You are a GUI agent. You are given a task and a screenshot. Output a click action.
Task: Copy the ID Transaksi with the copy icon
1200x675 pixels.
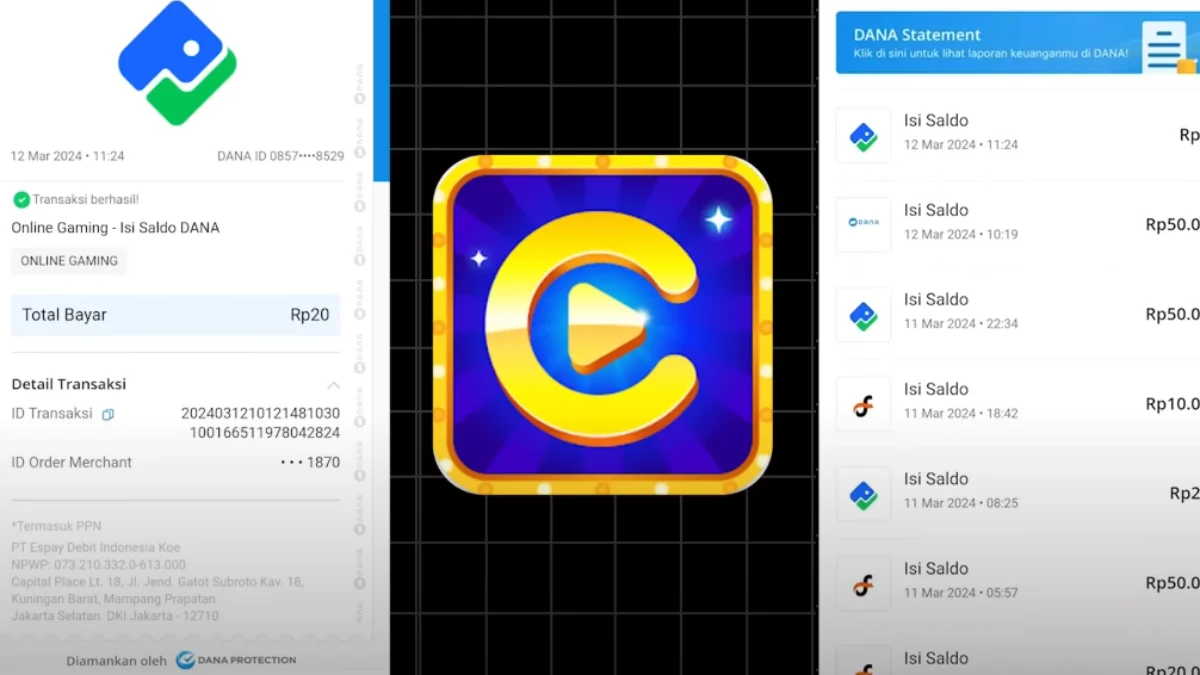[x=108, y=414]
